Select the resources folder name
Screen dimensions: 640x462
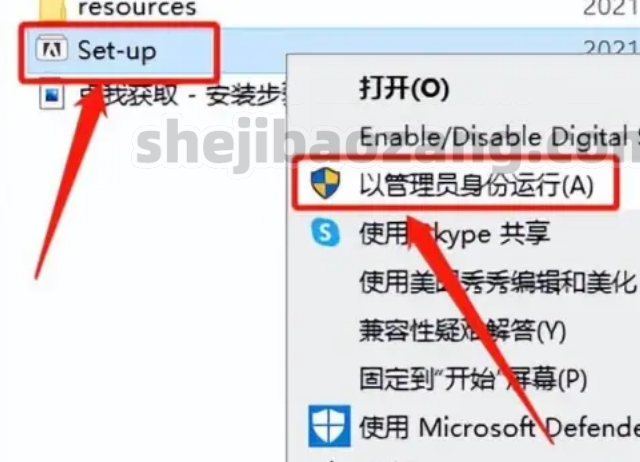tap(137, 8)
